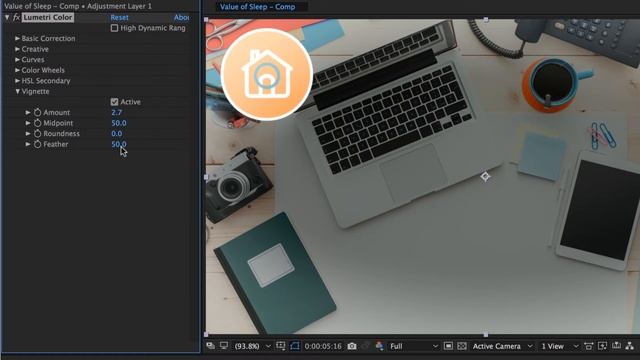Click the Roundness value 0.0
The width and height of the screenshot is (640, 360).
tap(116, 133)
